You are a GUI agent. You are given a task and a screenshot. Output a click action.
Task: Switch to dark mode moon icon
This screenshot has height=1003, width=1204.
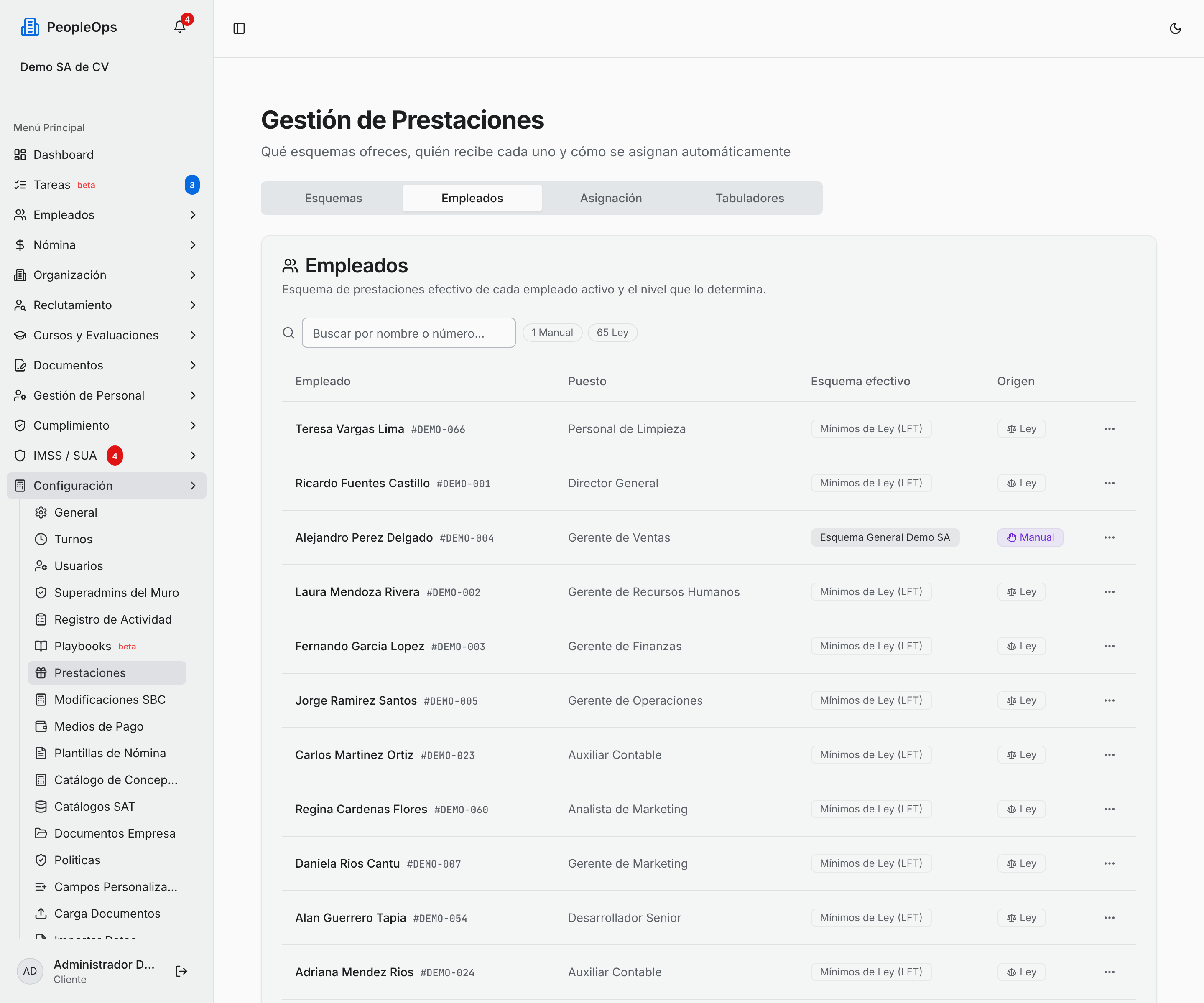pos(1175,28)
